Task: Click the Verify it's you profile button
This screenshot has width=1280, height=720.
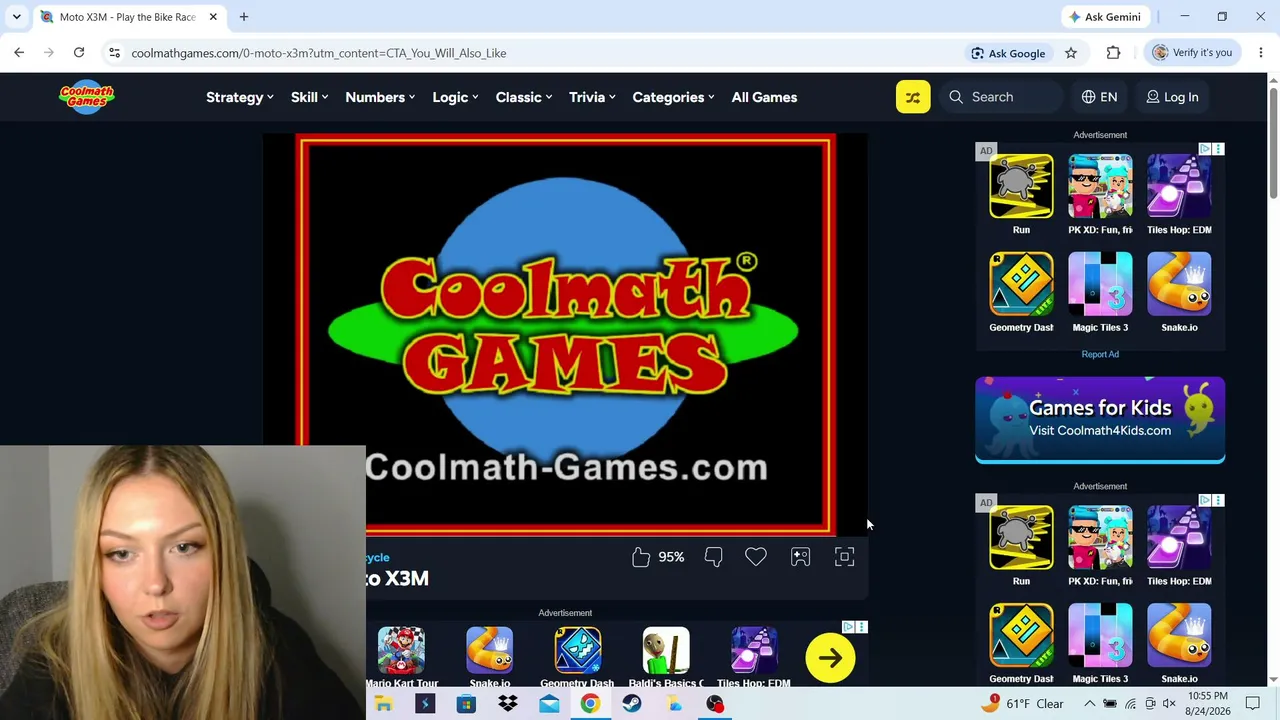Action: (1192, 53)
